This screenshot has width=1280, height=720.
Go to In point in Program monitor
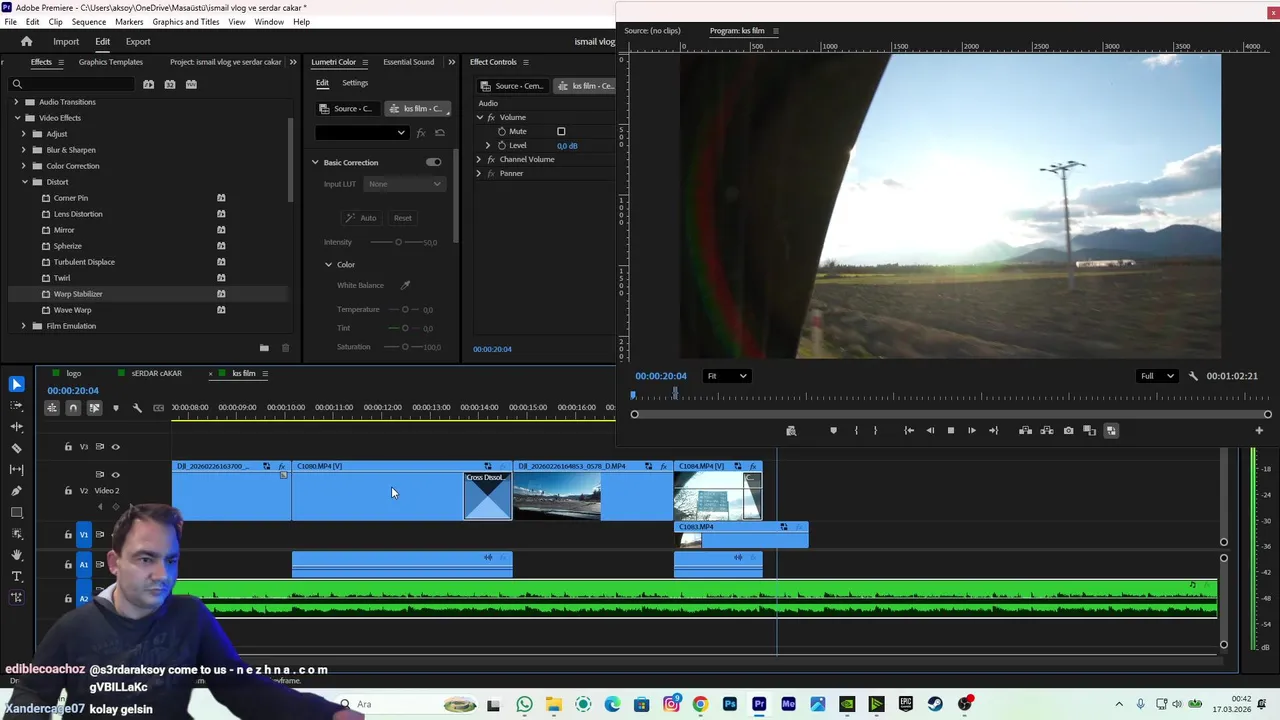click(x=909, y=430)
